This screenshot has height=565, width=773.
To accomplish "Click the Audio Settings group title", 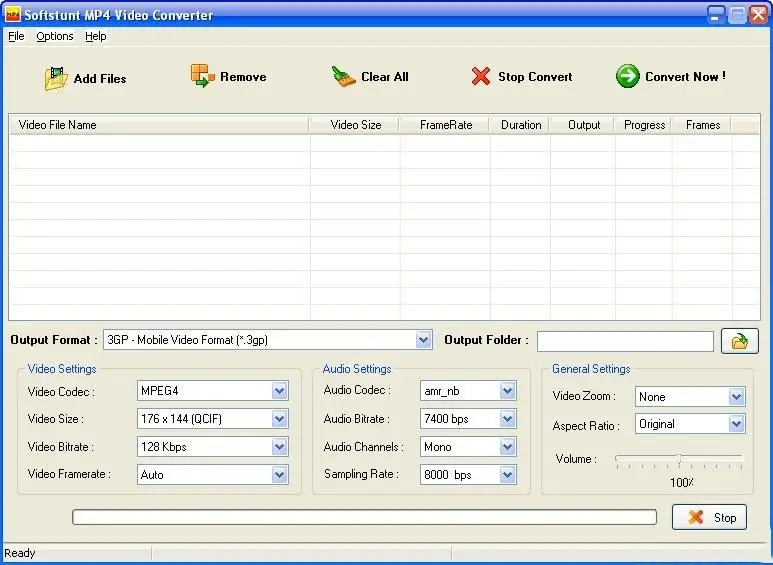I will 357,369.
